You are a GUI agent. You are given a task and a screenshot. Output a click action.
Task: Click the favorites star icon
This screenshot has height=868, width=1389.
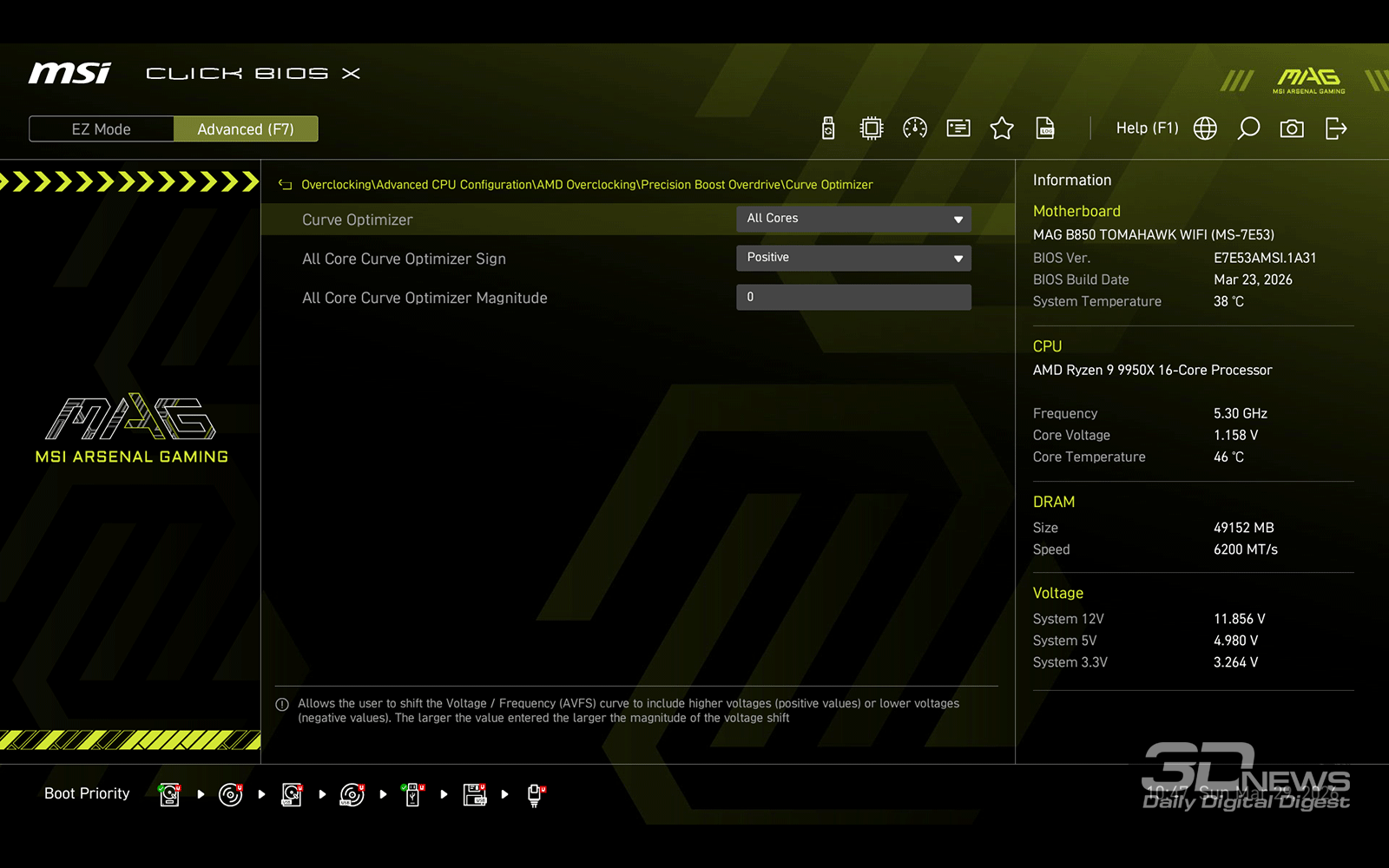click(1001, 128)
